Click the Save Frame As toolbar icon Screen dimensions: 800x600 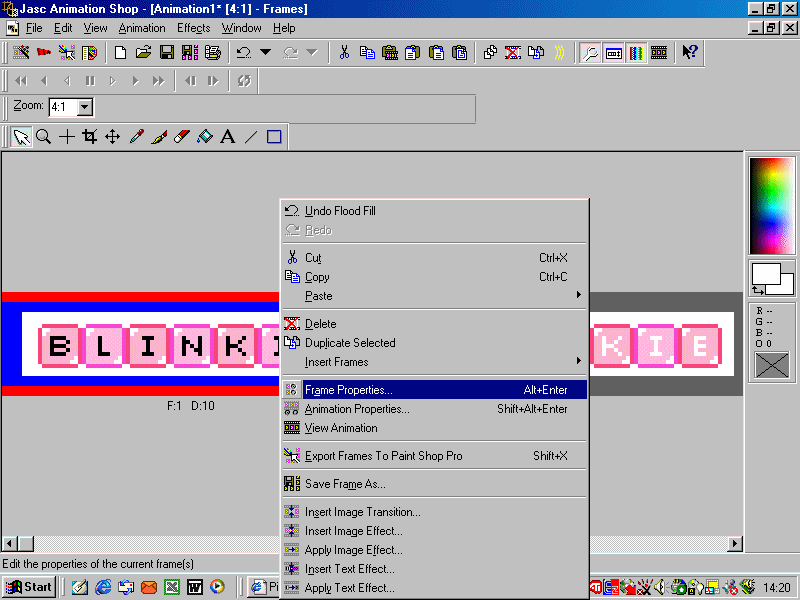190,53
